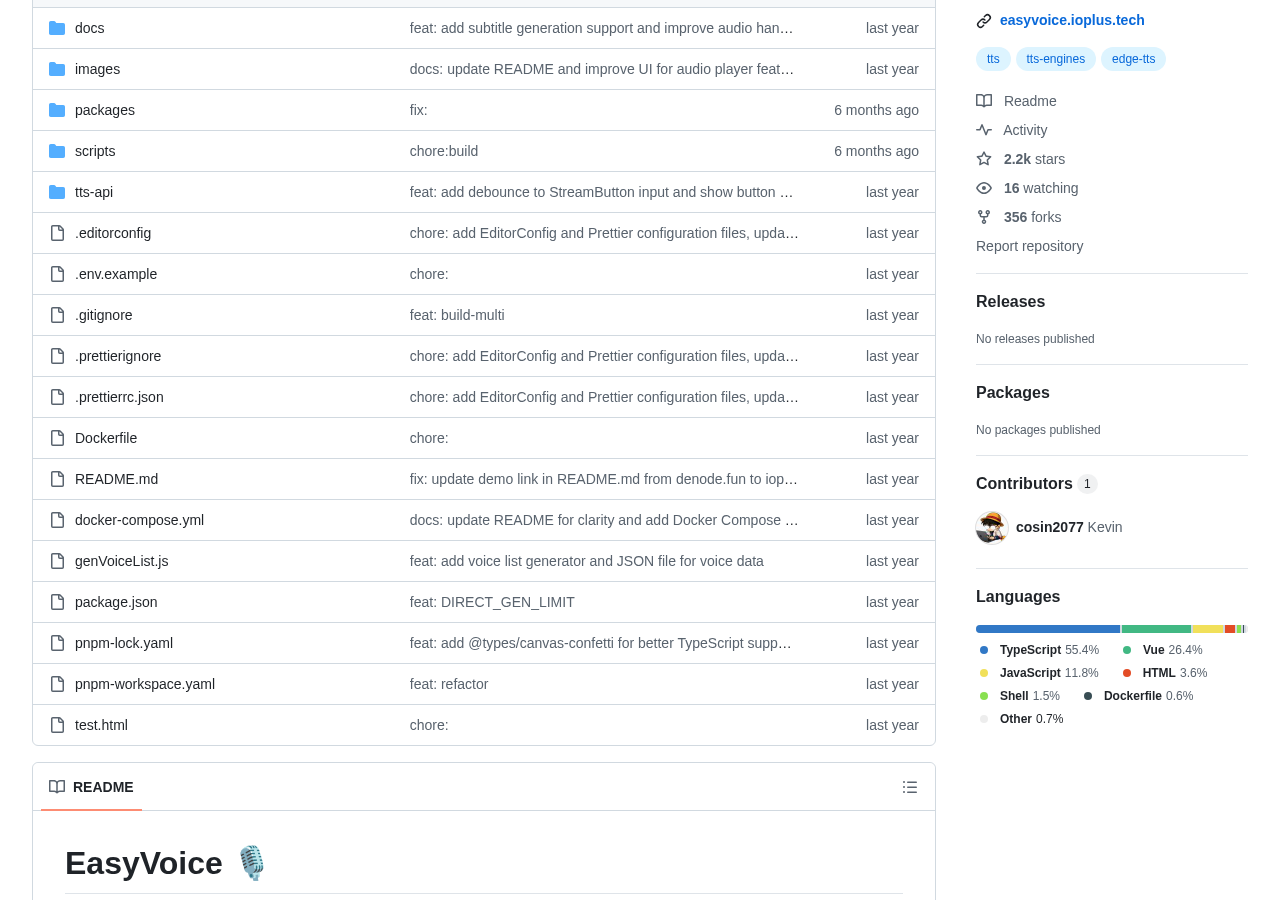Click the link icon beside easyvoice.ioplus.tech
This screenshot has height=900, width=1280.
(984, 21)
